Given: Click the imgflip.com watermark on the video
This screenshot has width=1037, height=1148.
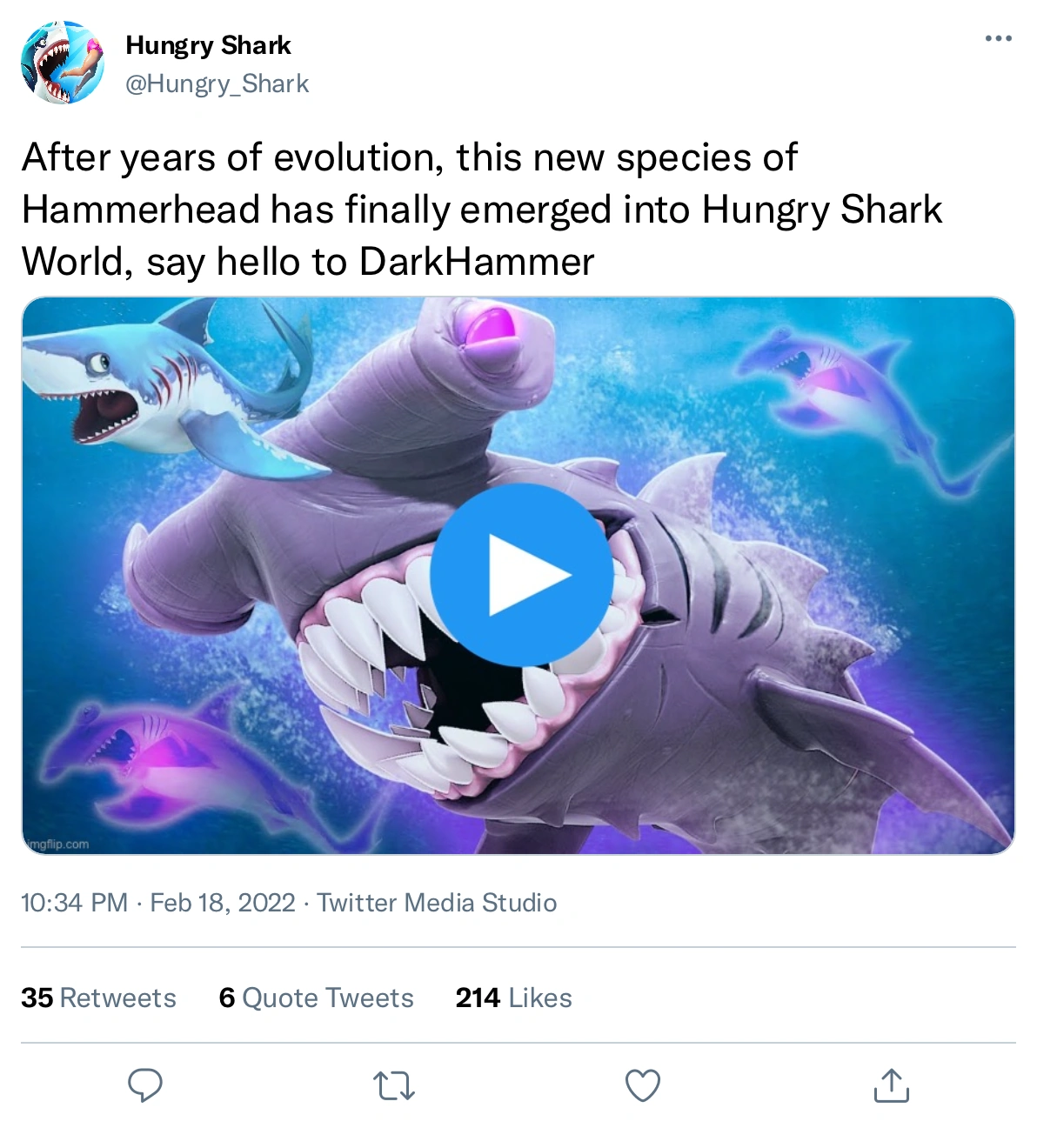Looking at the screenshot, I should coord(57,844).
